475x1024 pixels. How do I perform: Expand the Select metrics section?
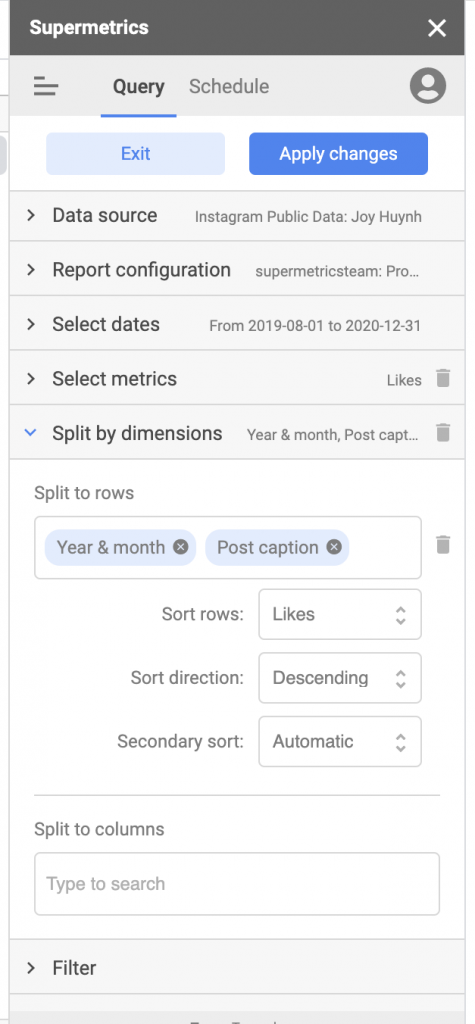point(237,379)
